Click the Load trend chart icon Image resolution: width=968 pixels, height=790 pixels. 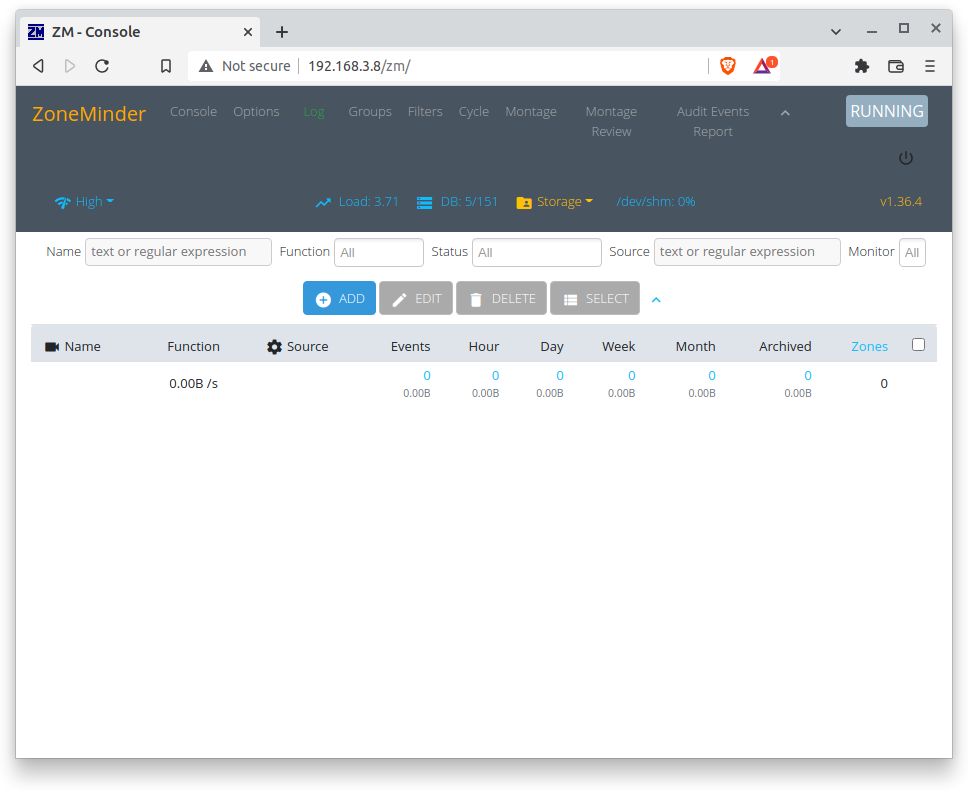323,202
